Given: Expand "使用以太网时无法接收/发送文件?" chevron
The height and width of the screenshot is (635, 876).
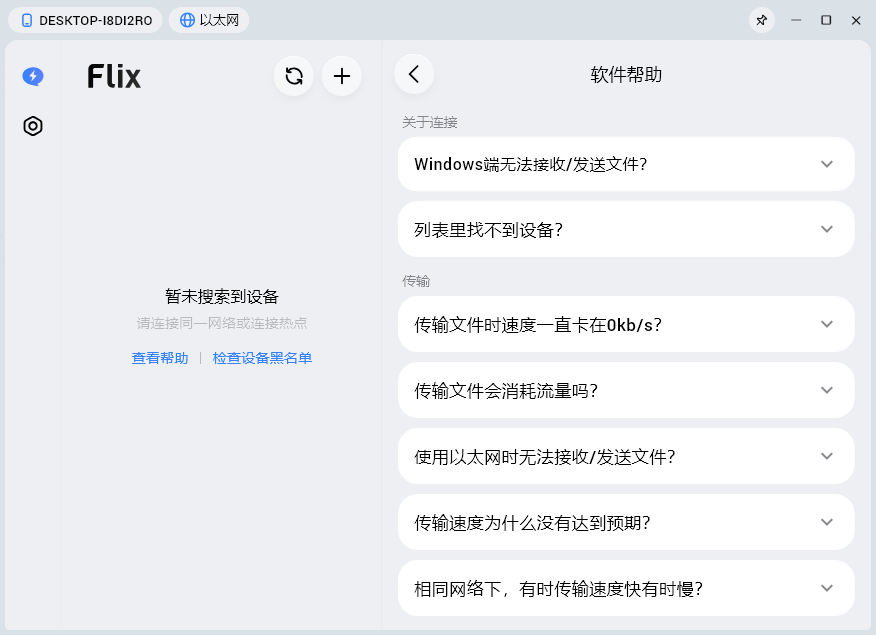Looking at the screenshot, I should 827,456.
